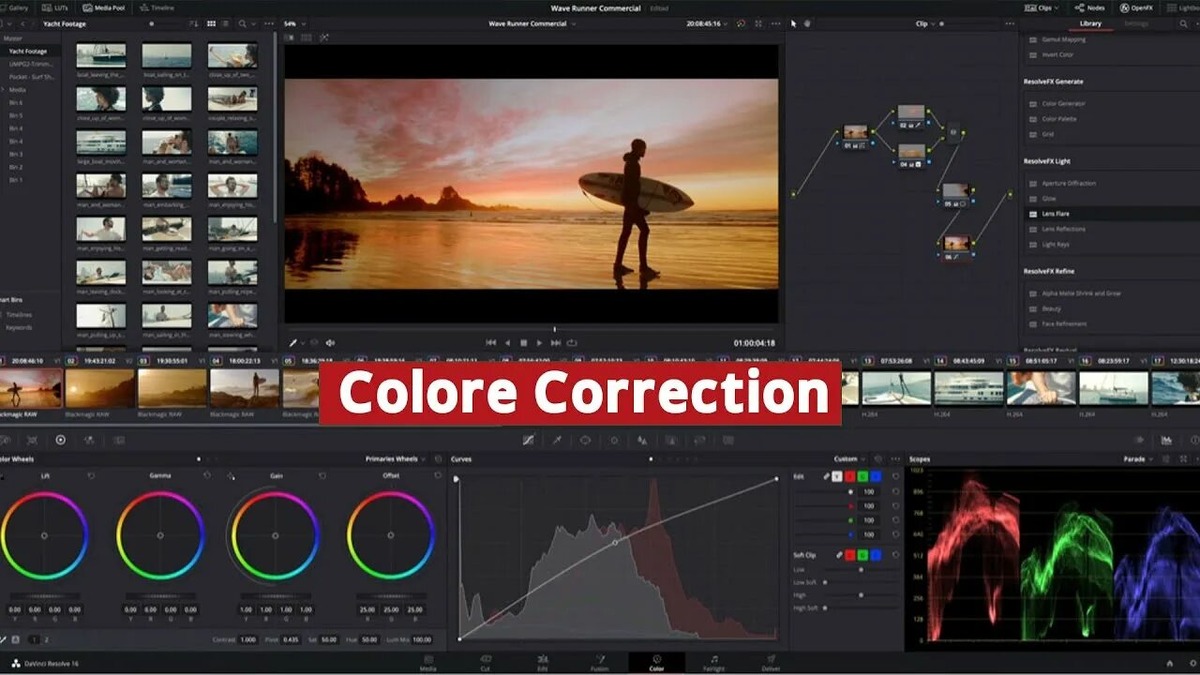Screen dimensions: 1200x675
Task: Expand the Media bin folder
Action: tap(5, 90)
